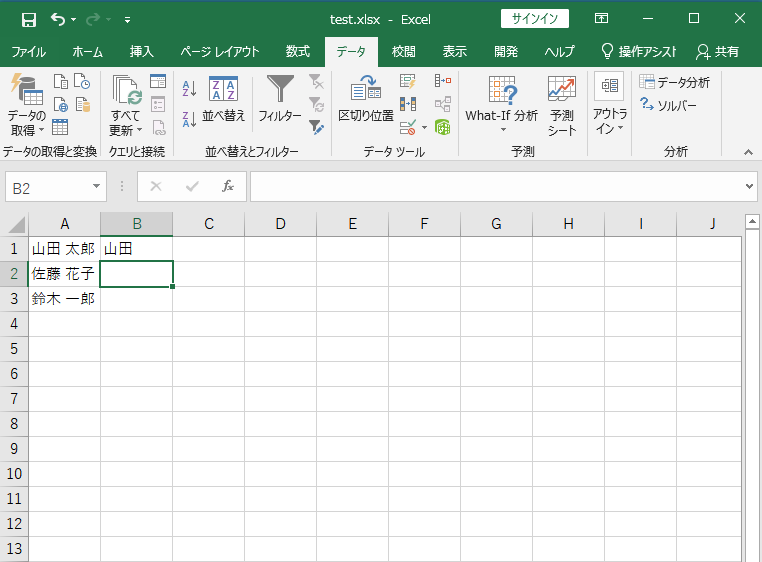Switch to the 開発 tab
The width and height of the screenshot is (762, 562).
pyautogui.click(x=505, y=52)
